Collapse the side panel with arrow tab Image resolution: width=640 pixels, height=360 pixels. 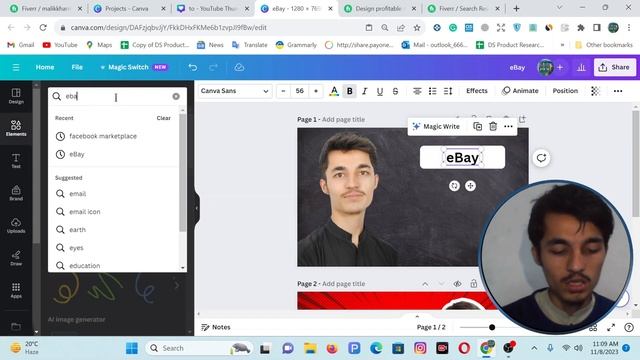[x=196, y=208]
